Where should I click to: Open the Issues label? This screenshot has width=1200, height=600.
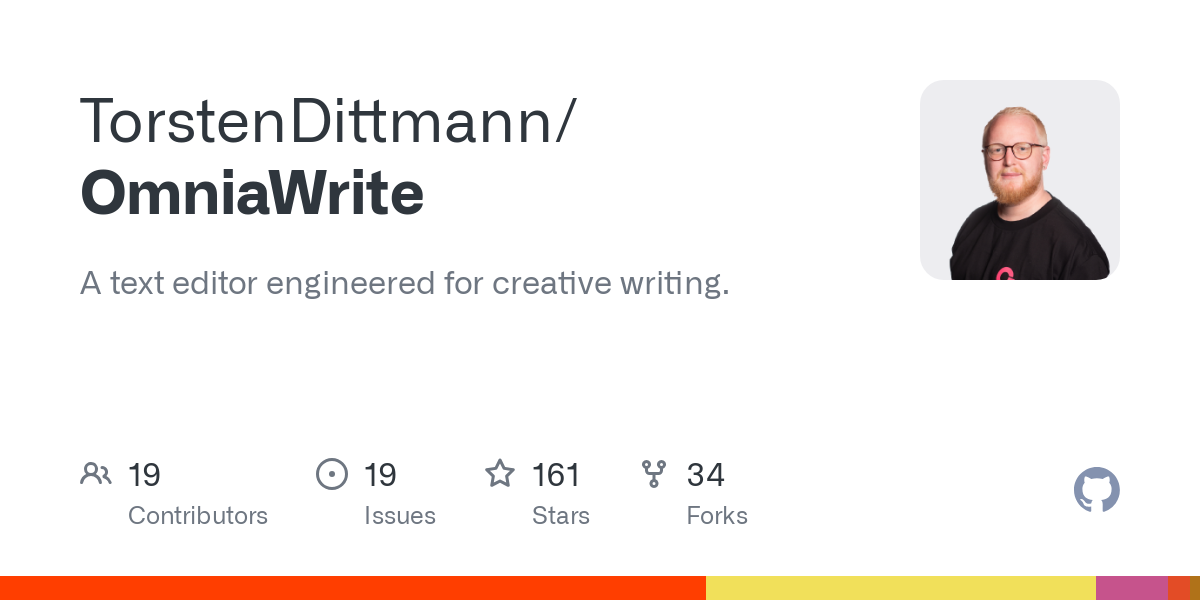[400, 516]
